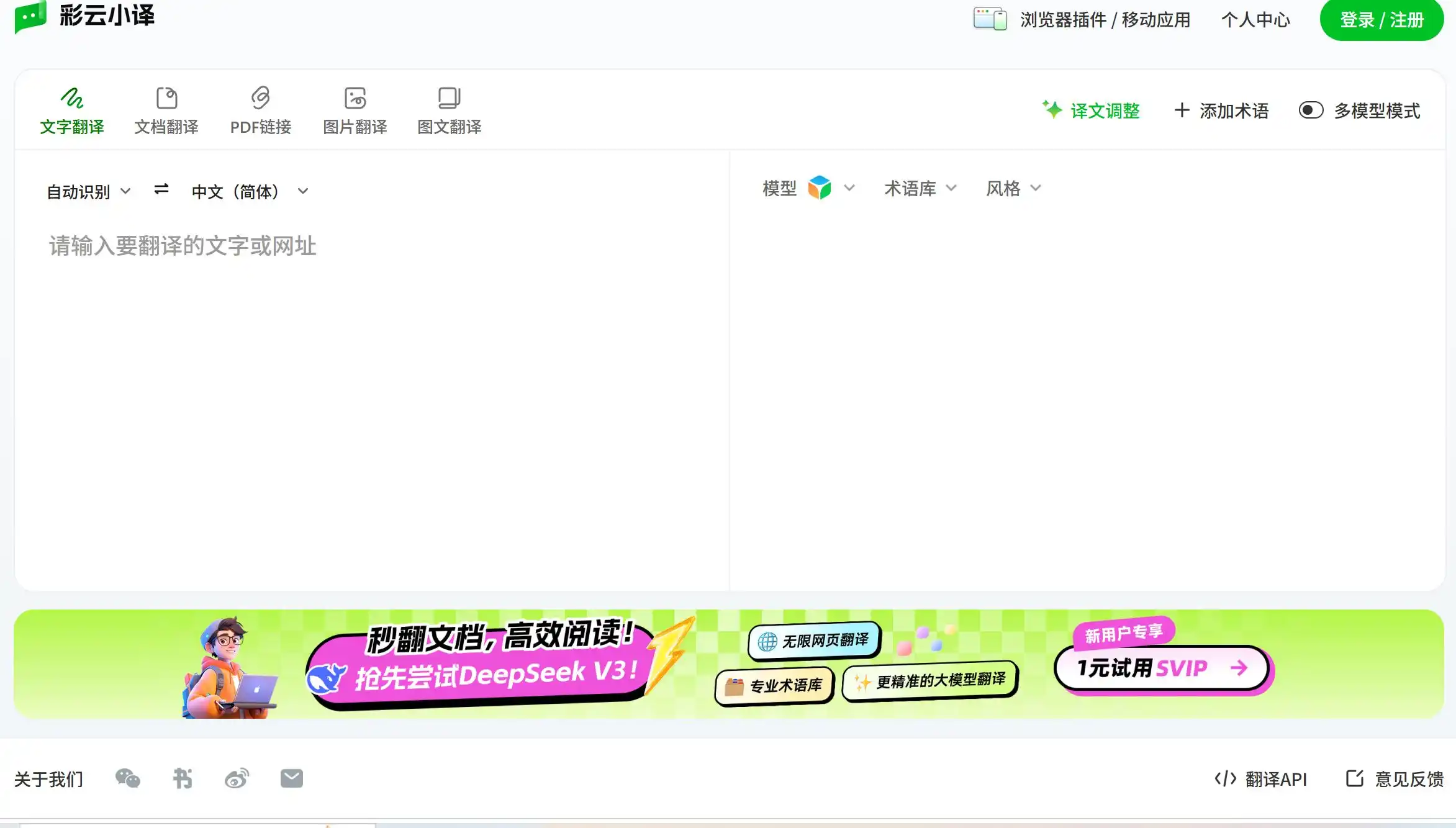Open 浏览器插件 / 移动应用 link
The image size is (1456, 828).
(x=1105, y=20)
